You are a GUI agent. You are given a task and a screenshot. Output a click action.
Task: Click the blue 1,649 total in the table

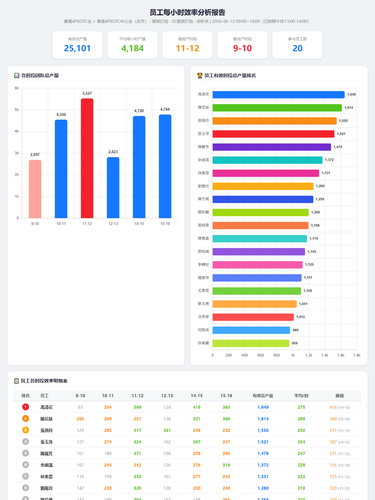[263, 407]
